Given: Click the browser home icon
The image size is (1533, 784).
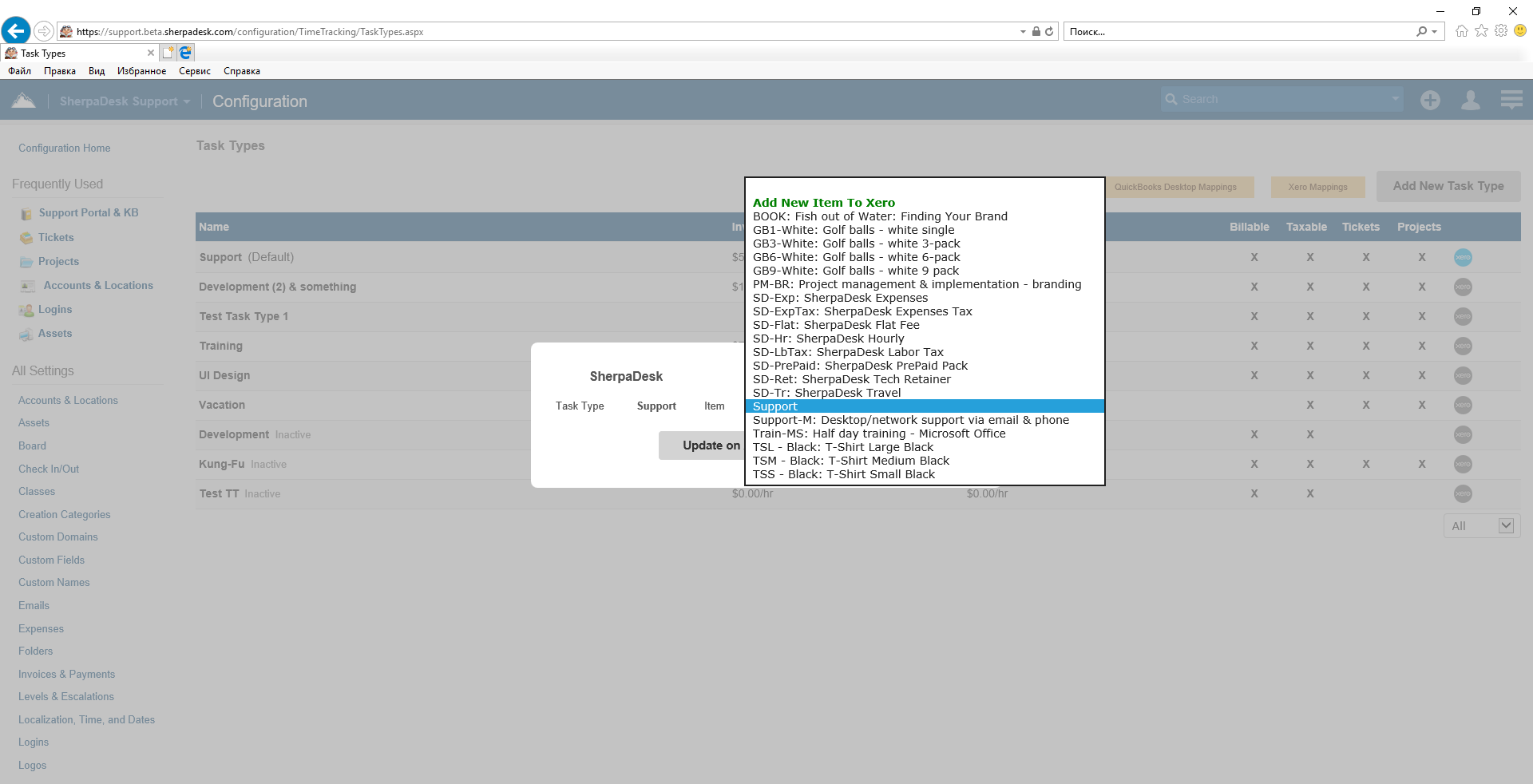Looking at the screenshot, I should 1461,31.
